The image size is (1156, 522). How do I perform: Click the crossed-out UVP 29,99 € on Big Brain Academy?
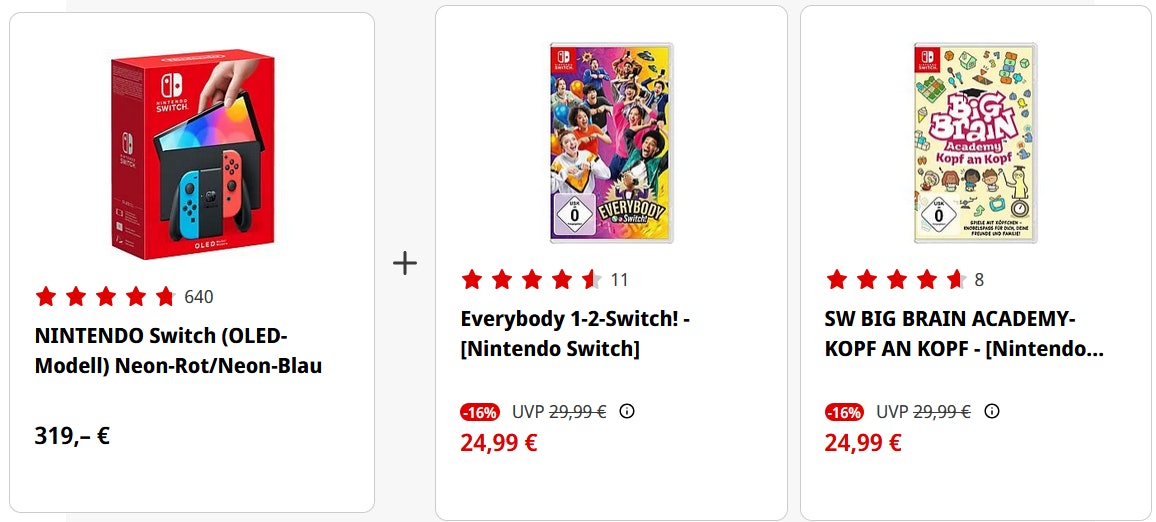pyautogui.click(x=941, y=411)
